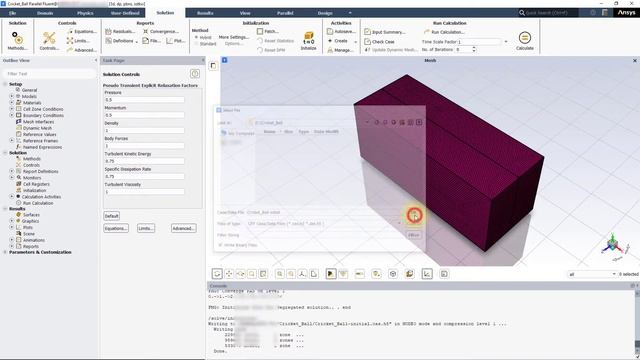The width and height of the screenshot is (640, 360).
Task: Switch to the Domain ribbon tab
Action: point(45,13)
